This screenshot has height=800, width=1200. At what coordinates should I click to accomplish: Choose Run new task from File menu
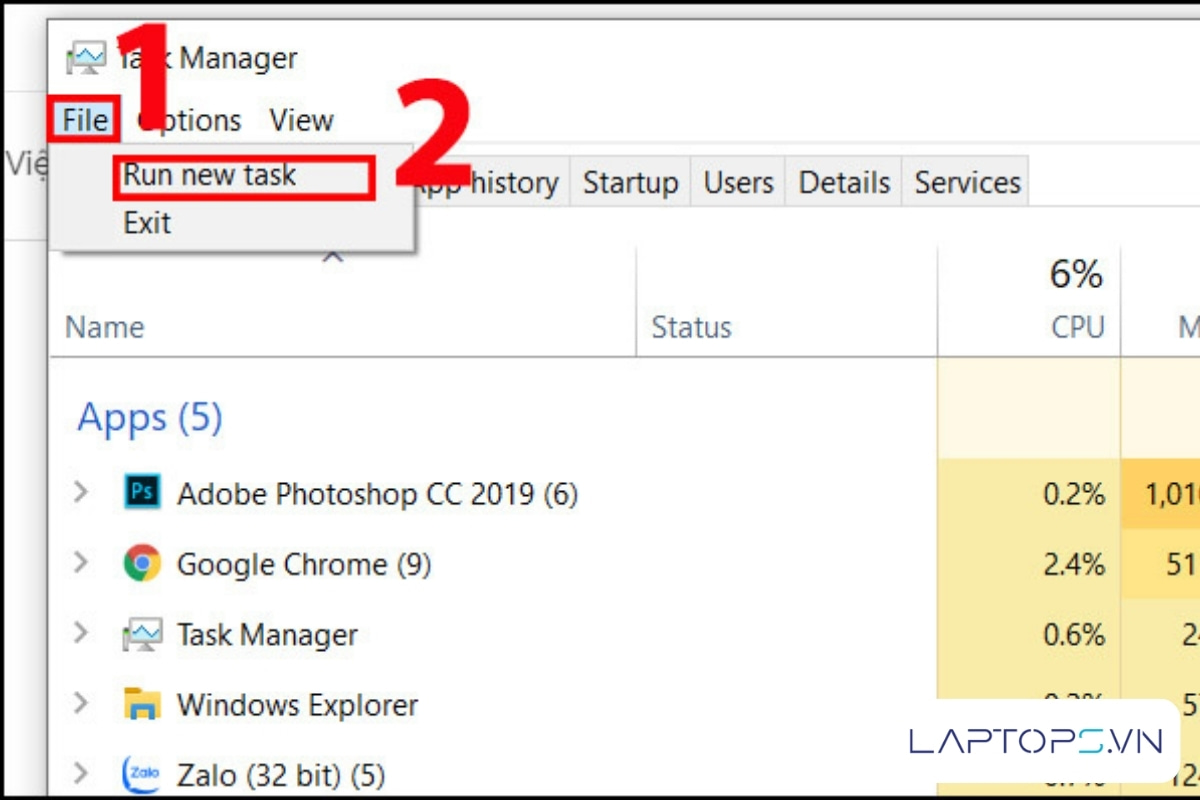210,176
